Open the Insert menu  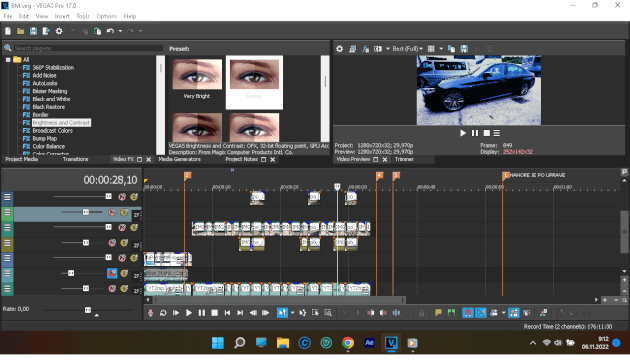pos(62,16)
